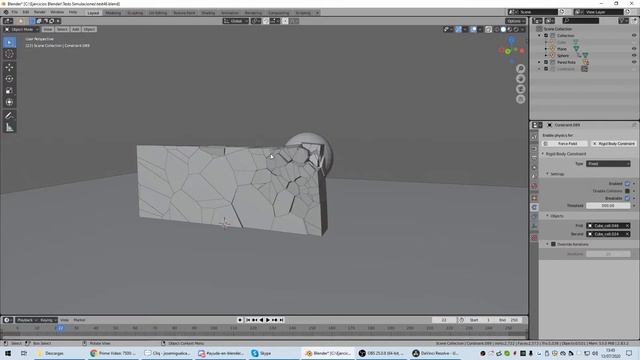Select the Scale tool
Image resolution: width=640 pixels, height=360 pixels.
9,91
